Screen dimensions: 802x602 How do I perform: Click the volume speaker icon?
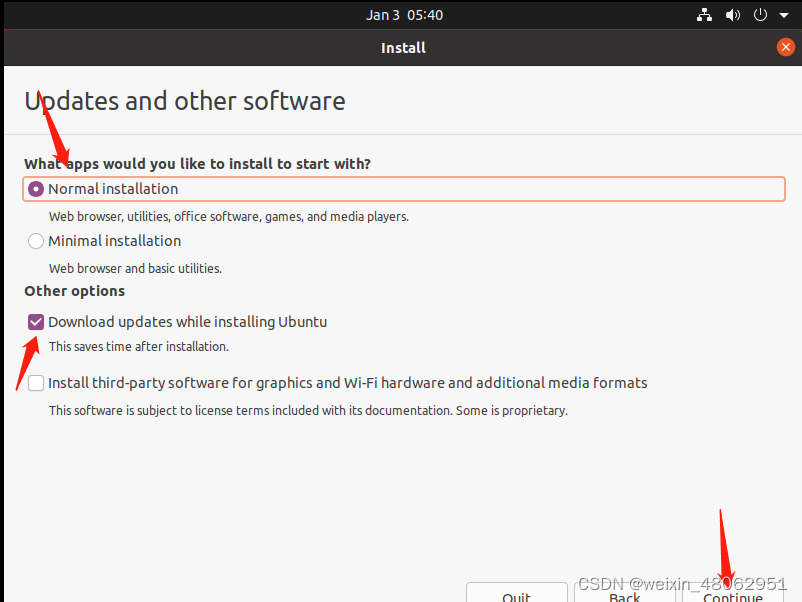tap(733, 15)
